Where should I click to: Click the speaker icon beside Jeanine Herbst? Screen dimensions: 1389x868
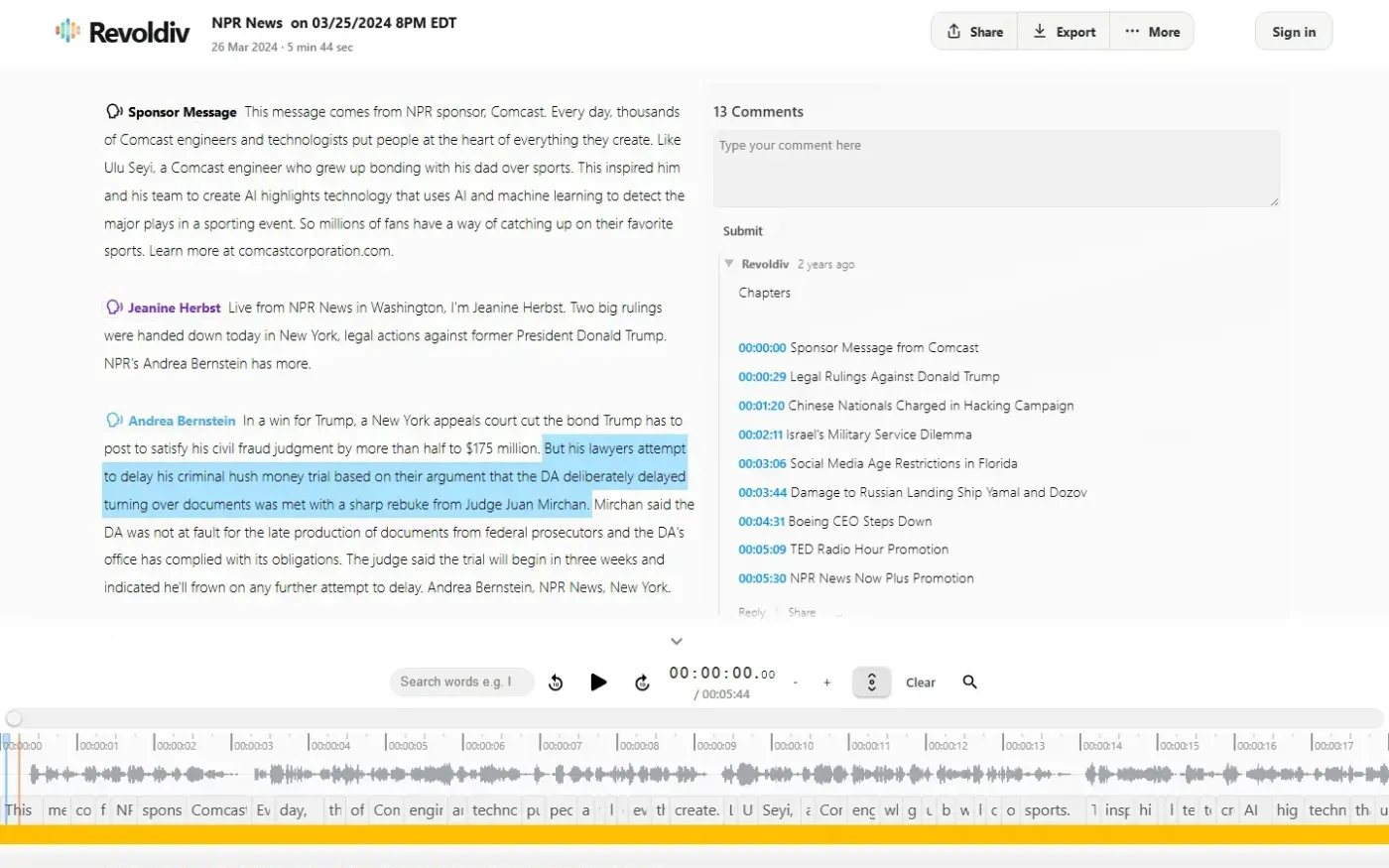click(x=114, y=308)
